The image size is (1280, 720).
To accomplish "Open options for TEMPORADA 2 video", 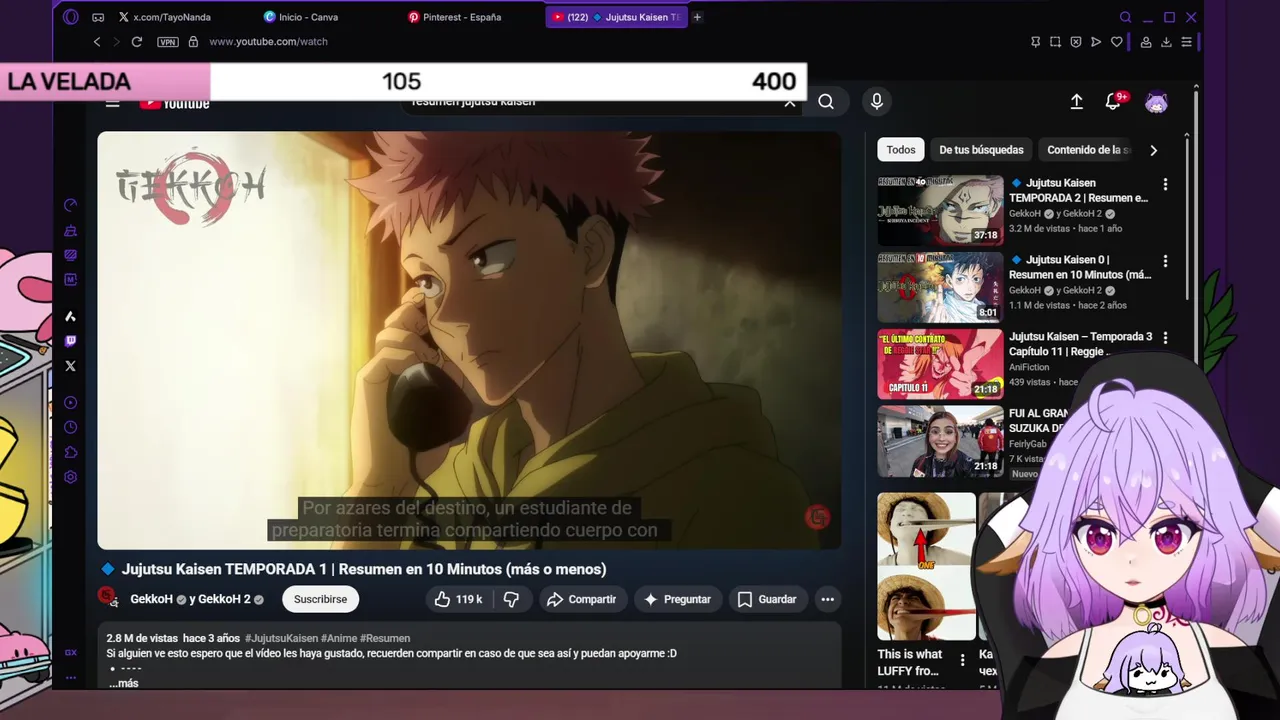I will [1165, 184].
